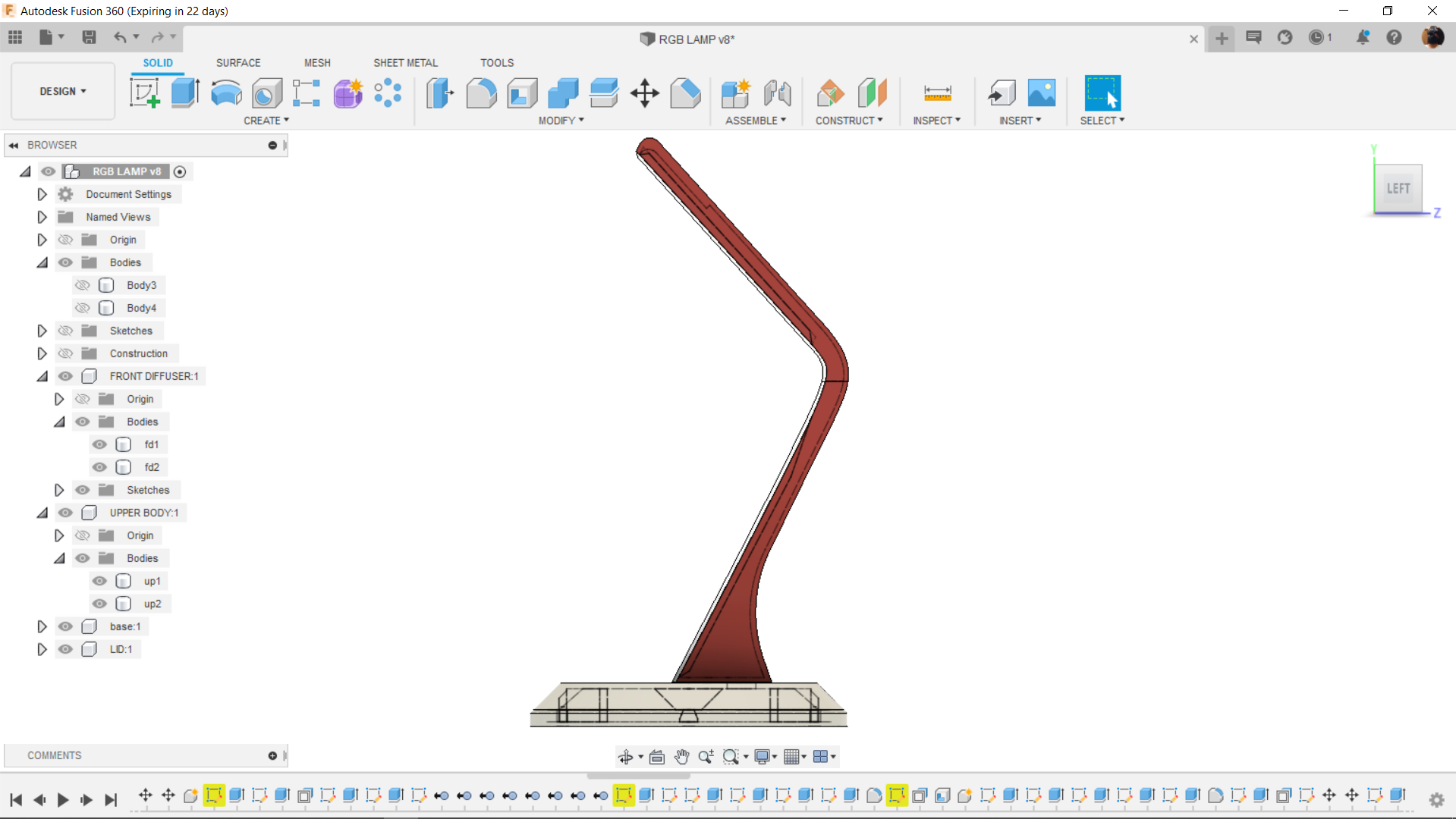
Task: Open the CREATE dropdown
Action: click(x=266, y=120)
